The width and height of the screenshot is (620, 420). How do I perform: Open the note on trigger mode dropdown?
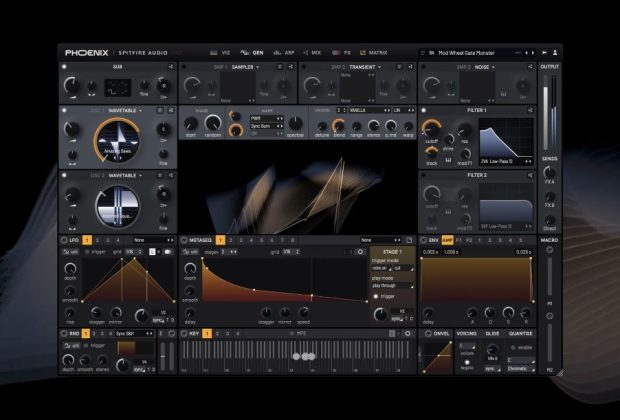tap(381, 268)
